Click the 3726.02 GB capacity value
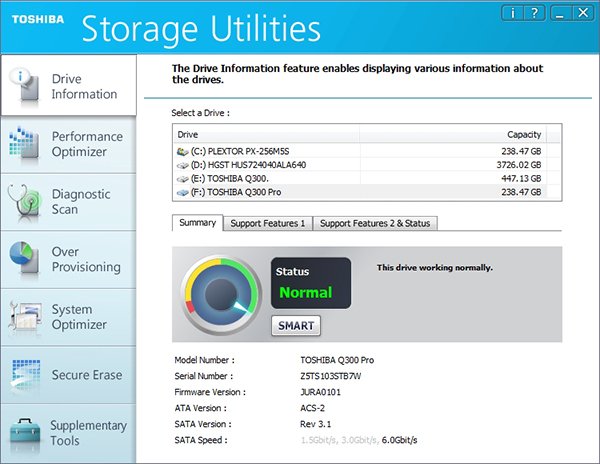 point(519,165)
